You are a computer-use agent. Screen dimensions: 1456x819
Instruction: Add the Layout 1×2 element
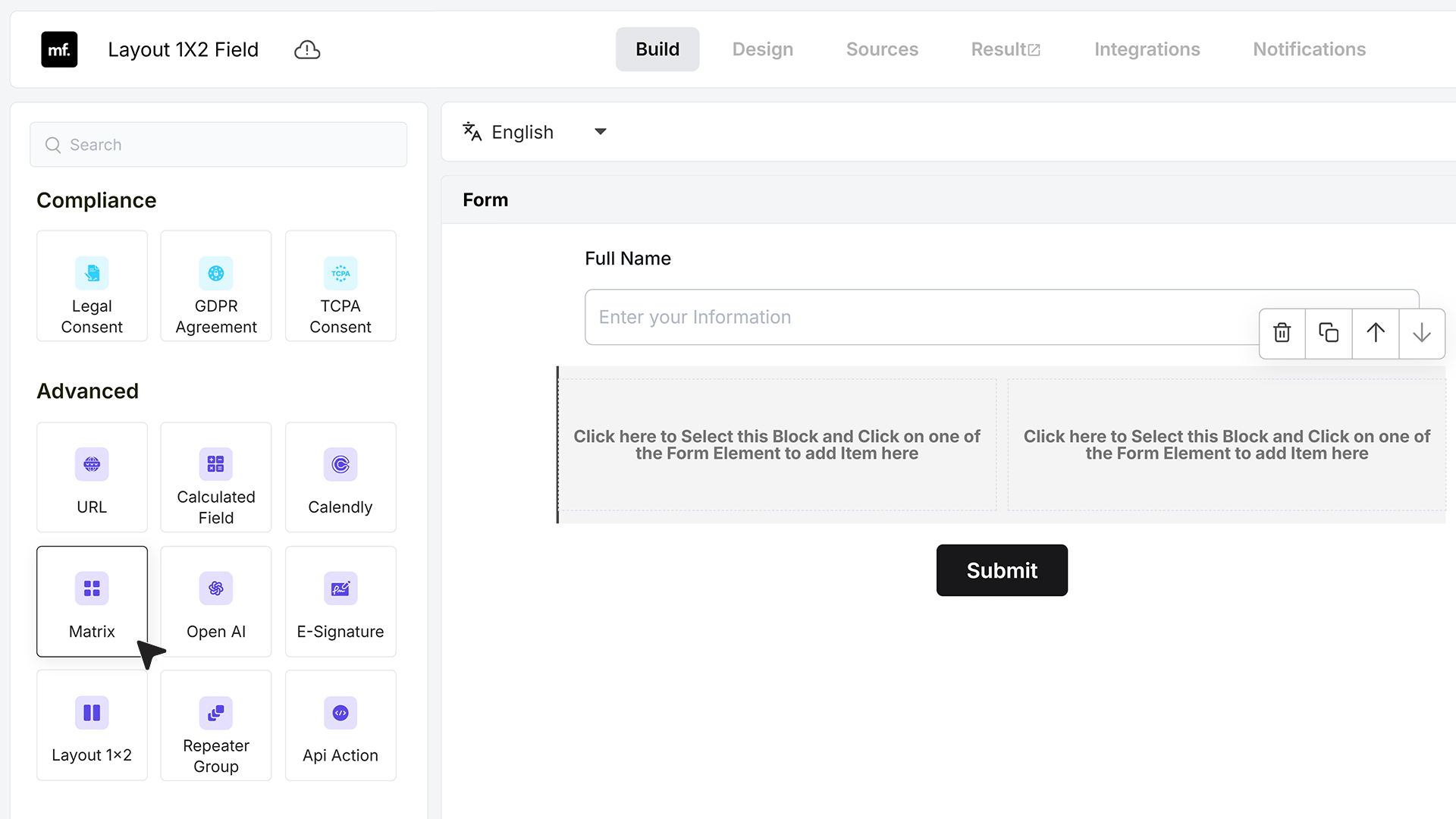point(92,725)
